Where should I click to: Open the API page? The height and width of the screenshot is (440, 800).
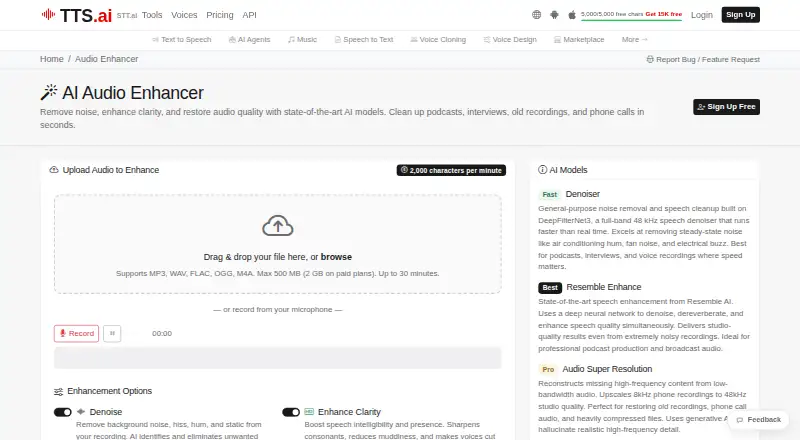(x=249, y=15)
